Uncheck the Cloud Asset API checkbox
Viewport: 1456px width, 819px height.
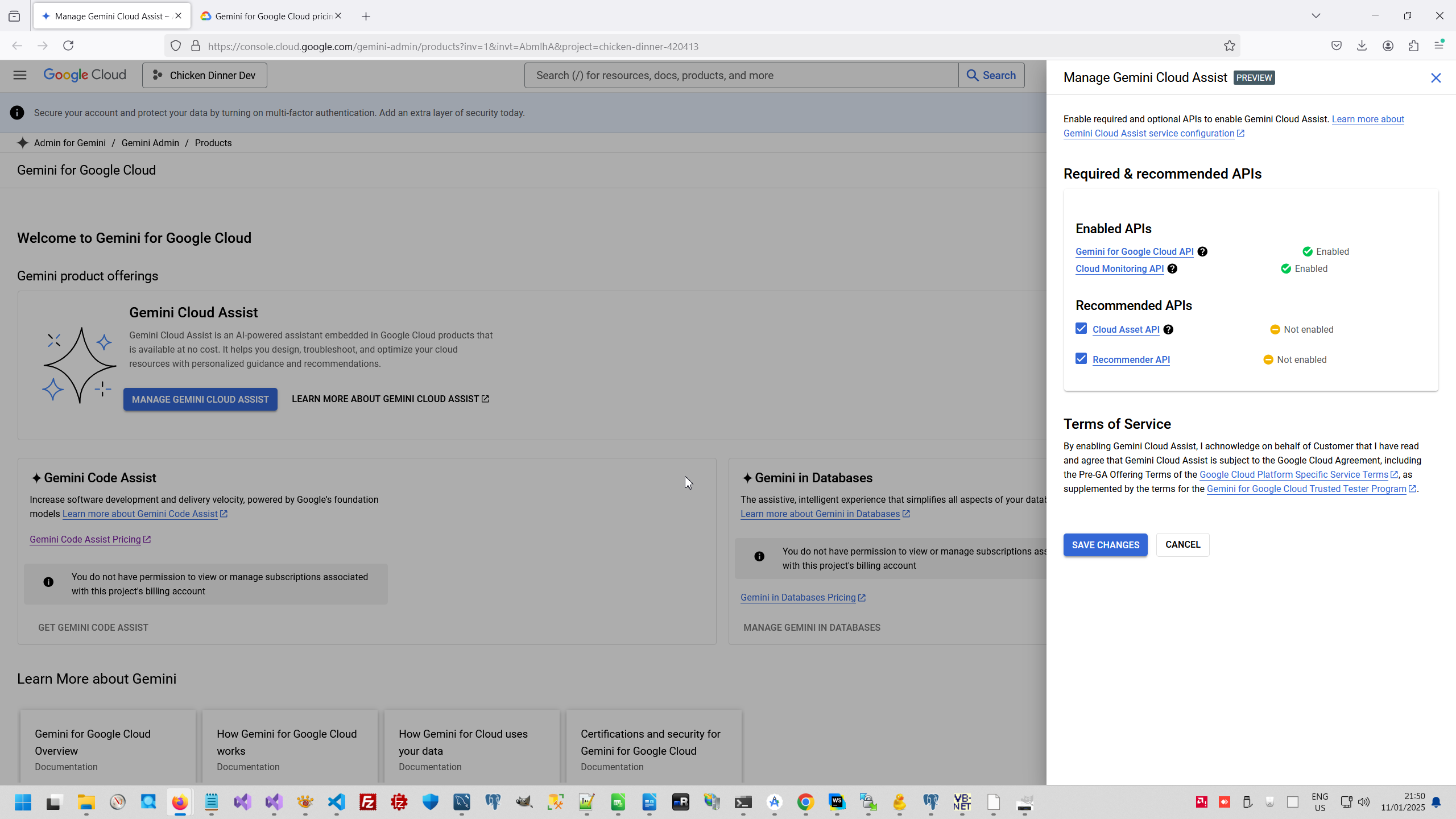1081,329
